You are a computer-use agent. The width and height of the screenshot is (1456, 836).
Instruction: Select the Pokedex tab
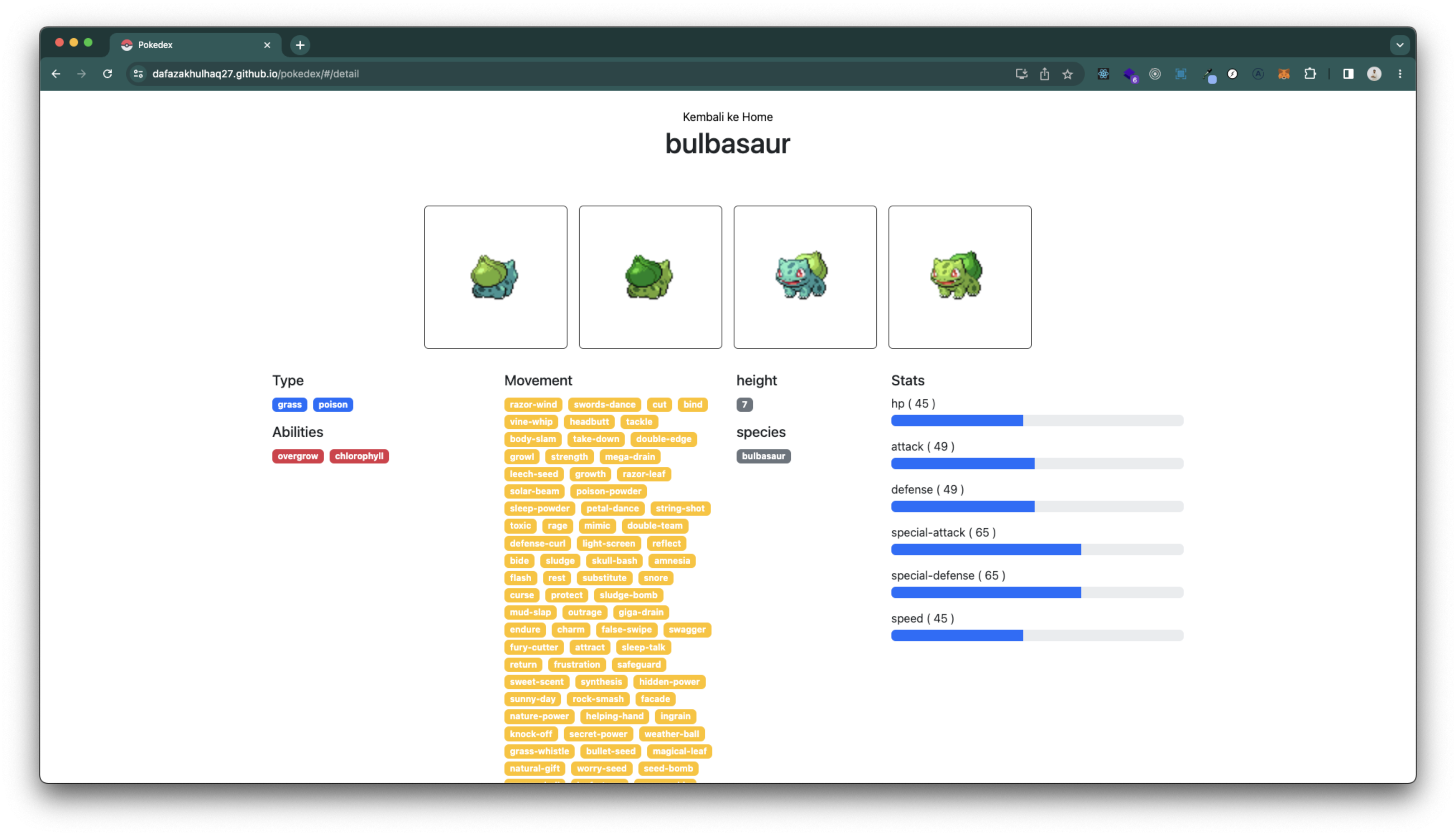pyautogui.click(x=195, y=45)
